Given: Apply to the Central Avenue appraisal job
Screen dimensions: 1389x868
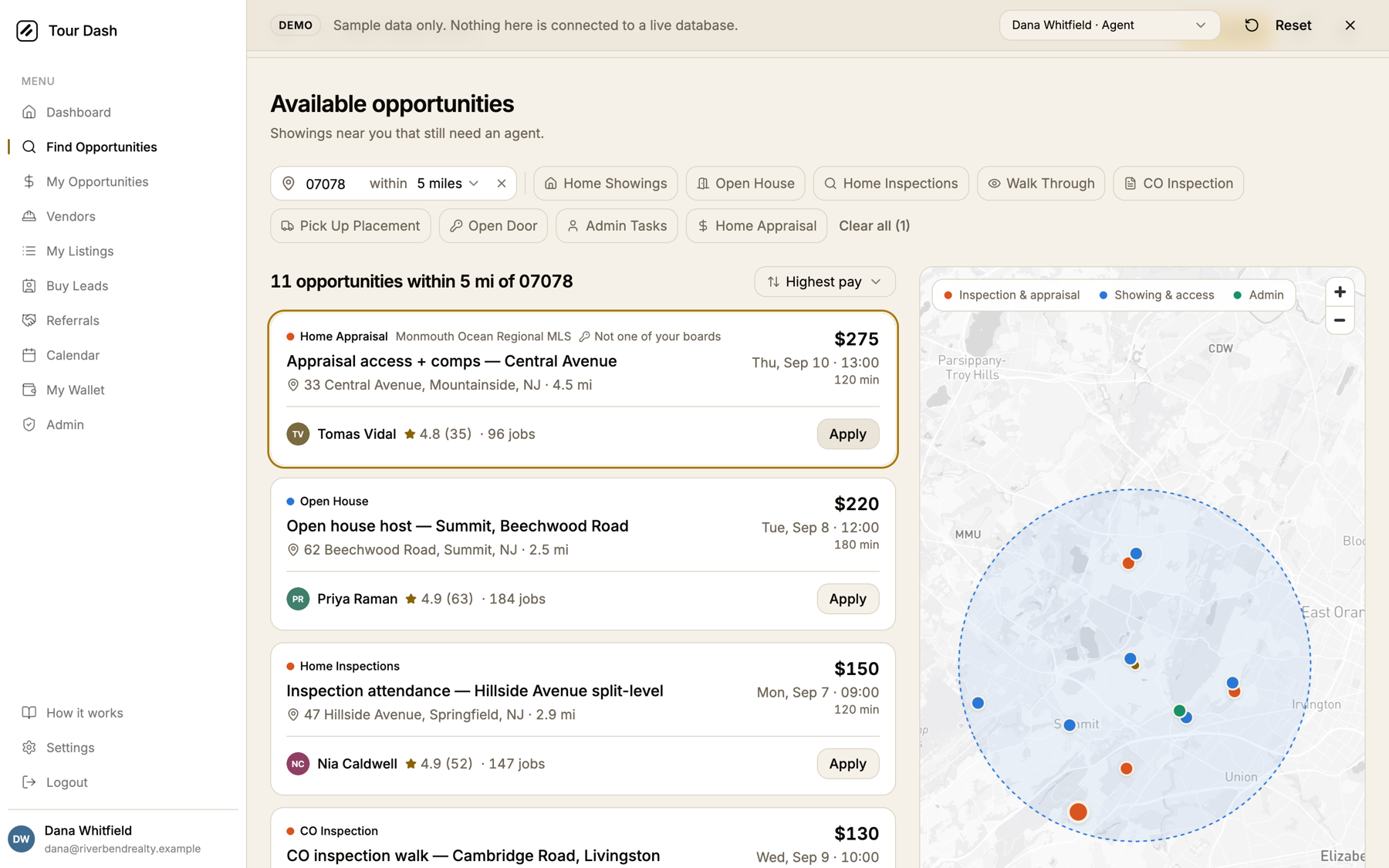Looking at the screenshot, I should (847, 434).
